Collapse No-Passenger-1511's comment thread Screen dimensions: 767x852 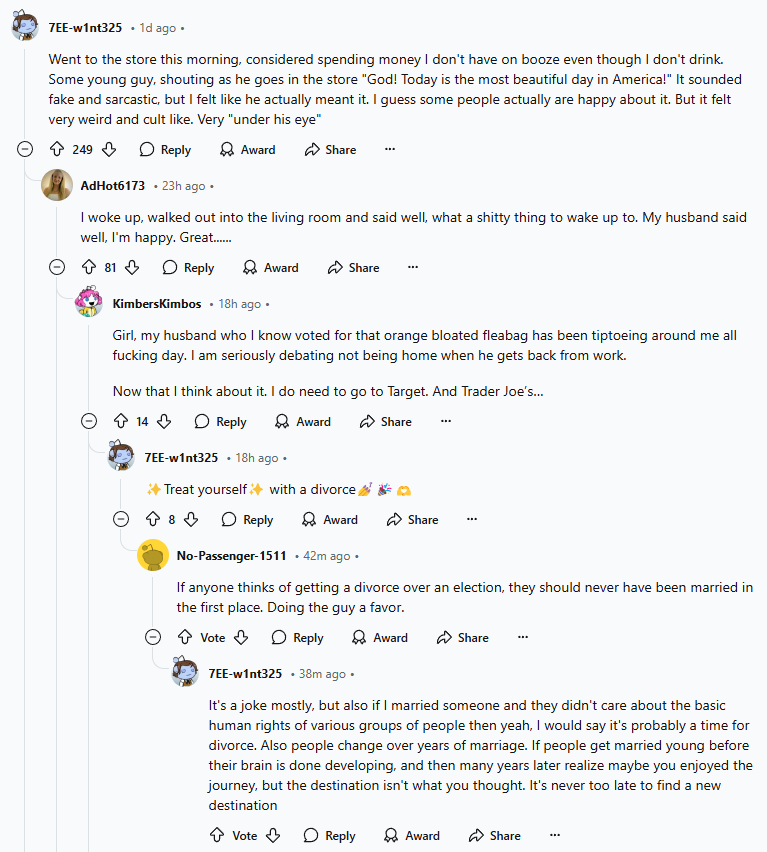pyautogui.click(x=153, y=637)
